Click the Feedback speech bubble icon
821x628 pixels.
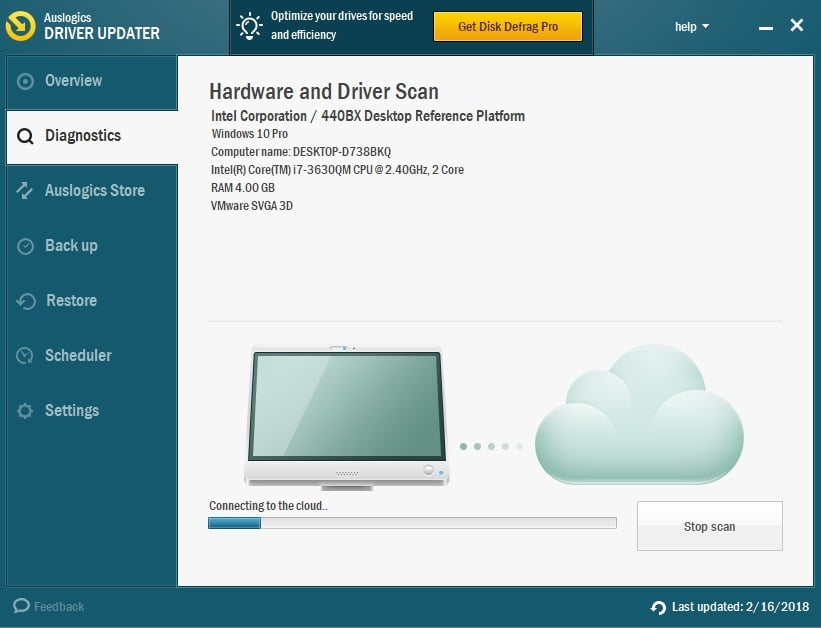coord(21,606)
